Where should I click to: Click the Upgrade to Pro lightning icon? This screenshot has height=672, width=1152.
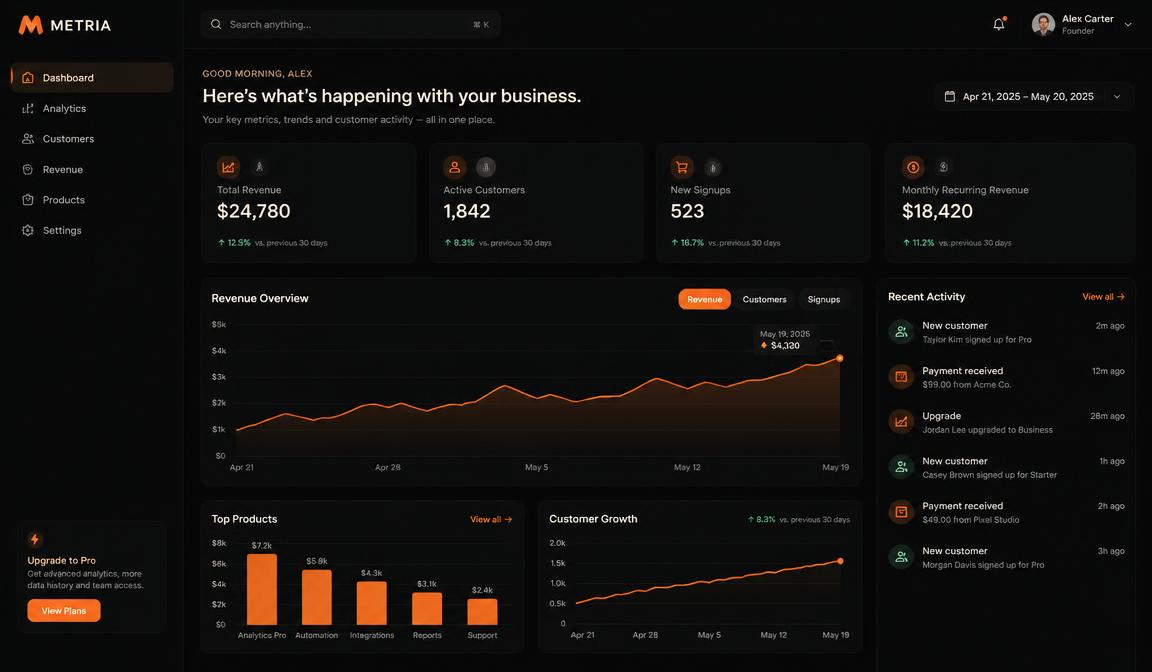pos(35,539)
